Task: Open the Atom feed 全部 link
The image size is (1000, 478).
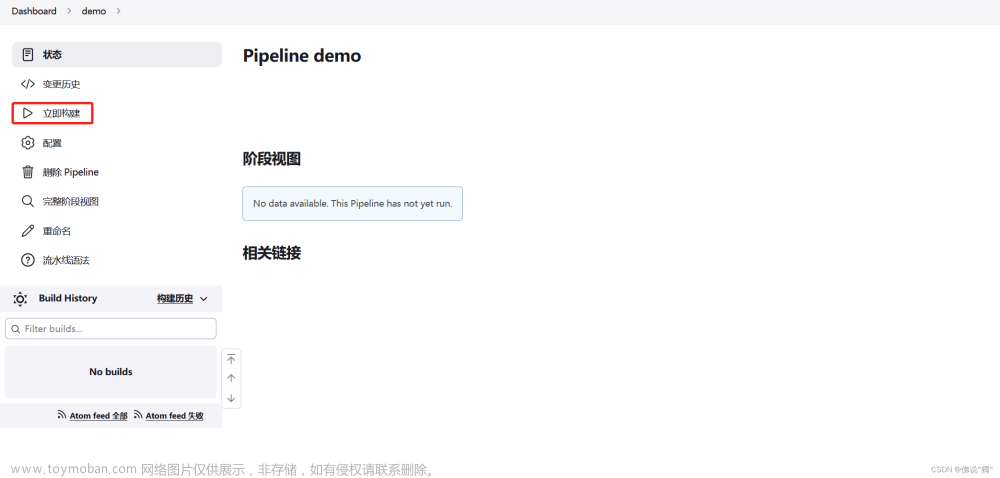Action: click(x=98, y=416)
